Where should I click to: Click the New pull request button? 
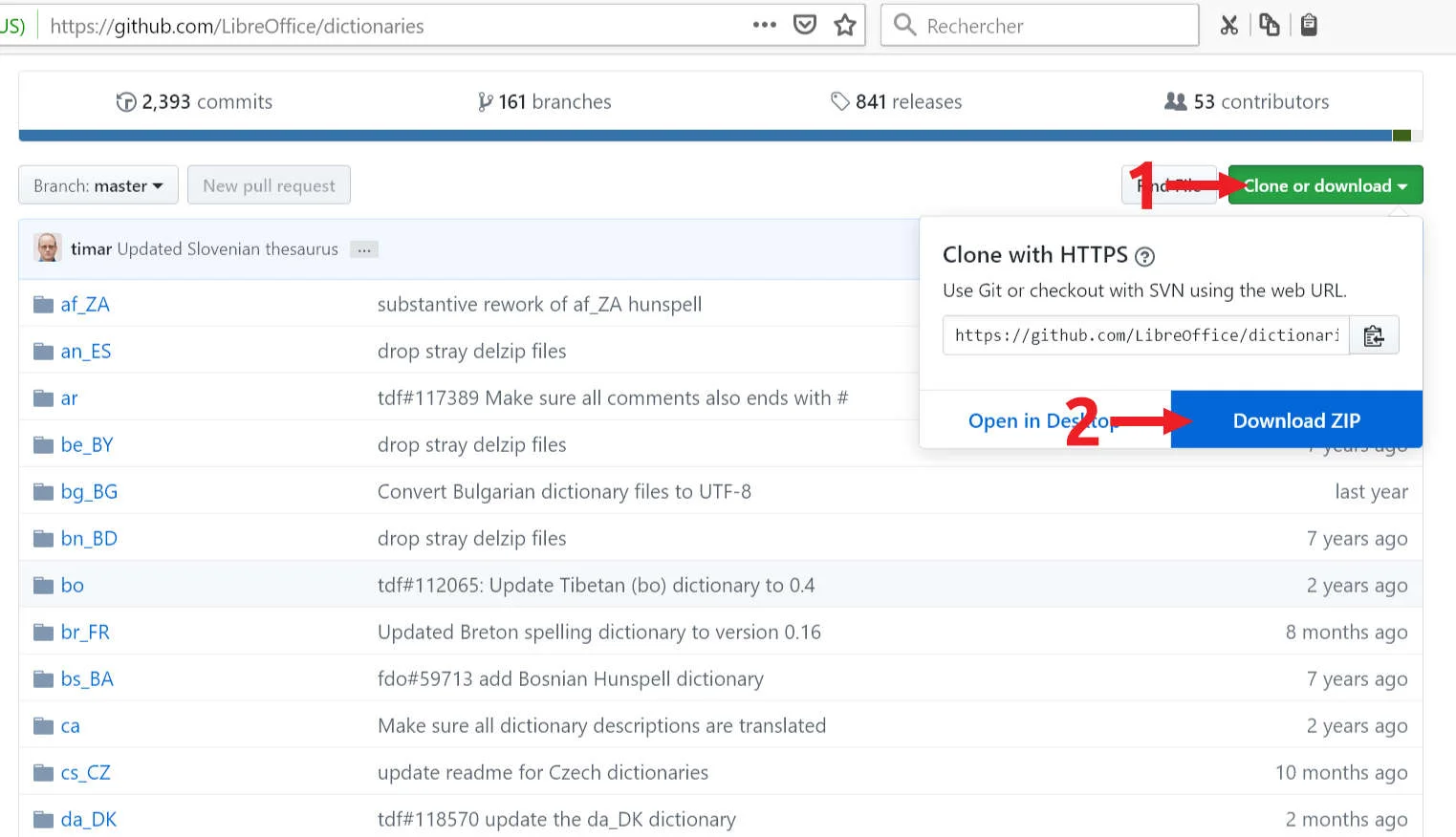tap(269, 185)
